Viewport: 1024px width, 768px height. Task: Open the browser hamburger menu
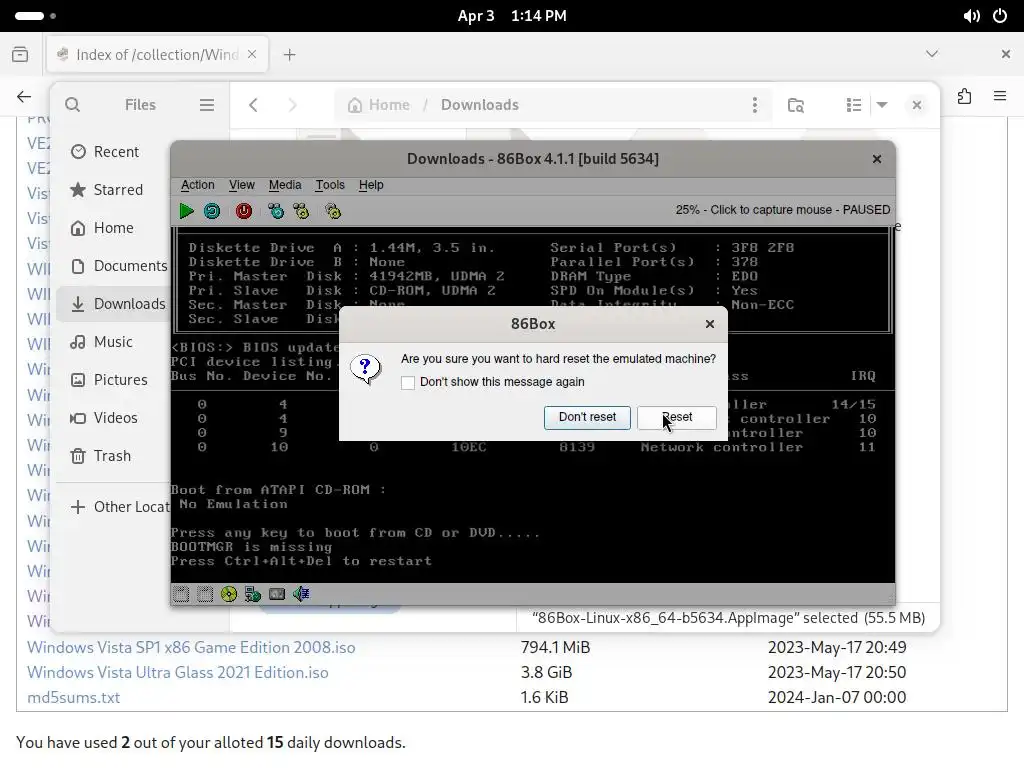(x=1000, y=97)
